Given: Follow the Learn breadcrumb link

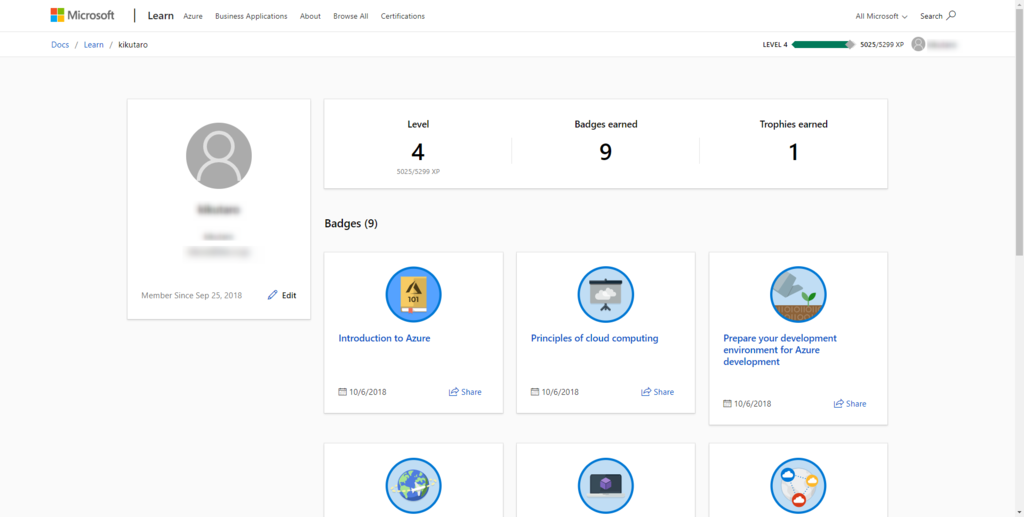Looking at the screenshot, I should (93, 44).
